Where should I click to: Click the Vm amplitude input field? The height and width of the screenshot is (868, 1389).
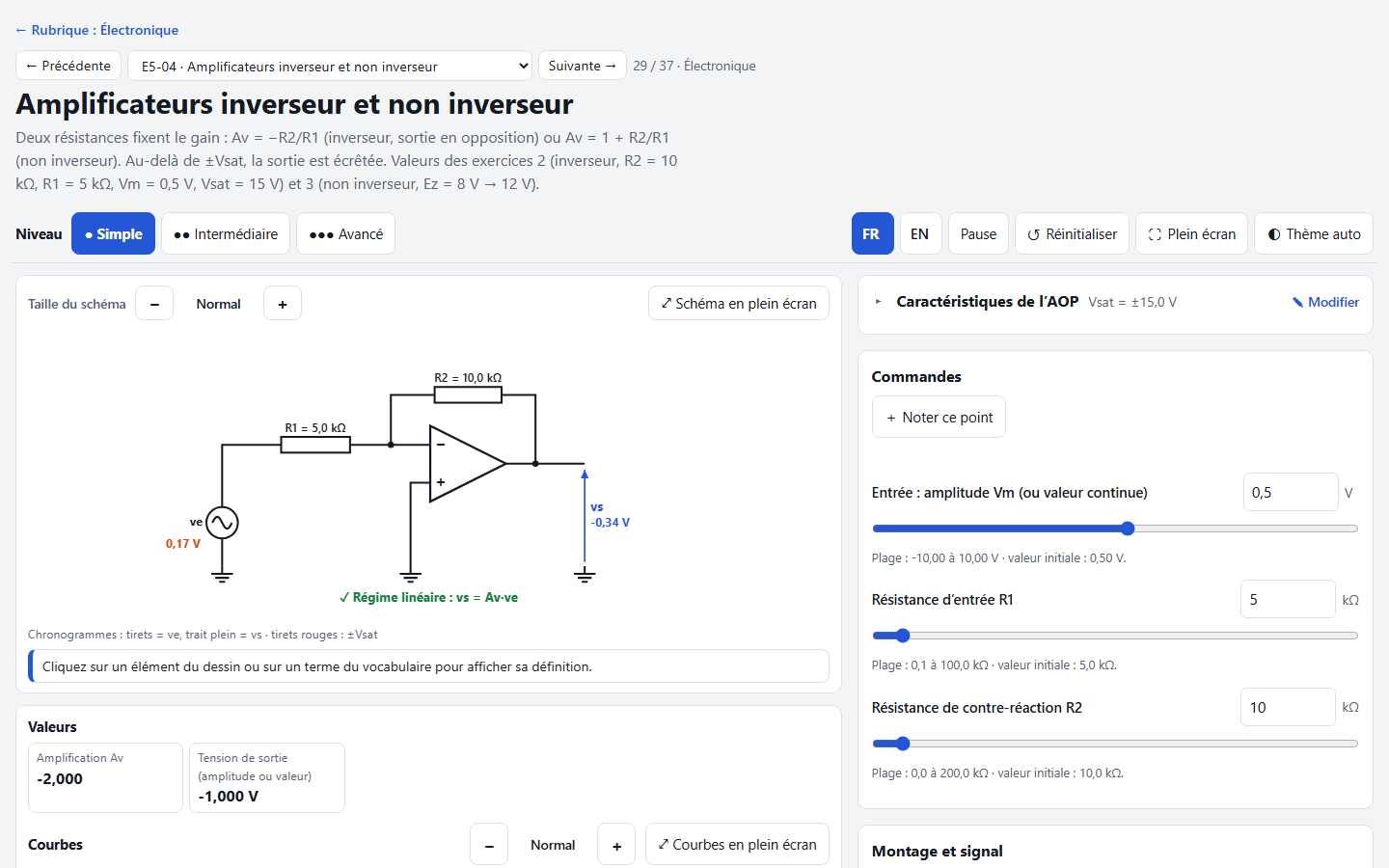coord(1291,492)
